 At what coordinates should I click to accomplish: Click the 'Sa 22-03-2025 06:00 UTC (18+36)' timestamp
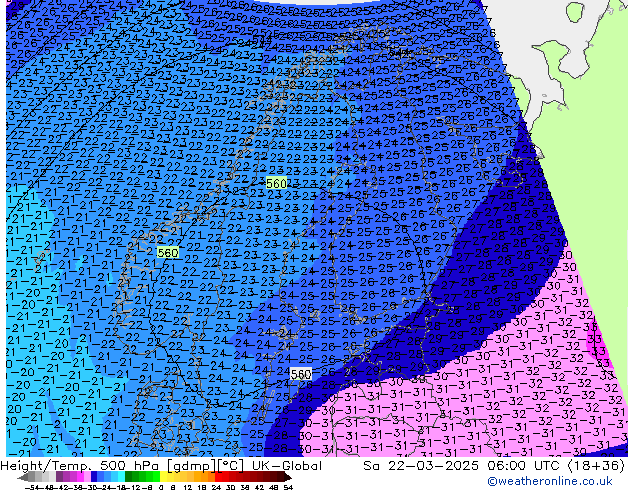click(494, 466)
